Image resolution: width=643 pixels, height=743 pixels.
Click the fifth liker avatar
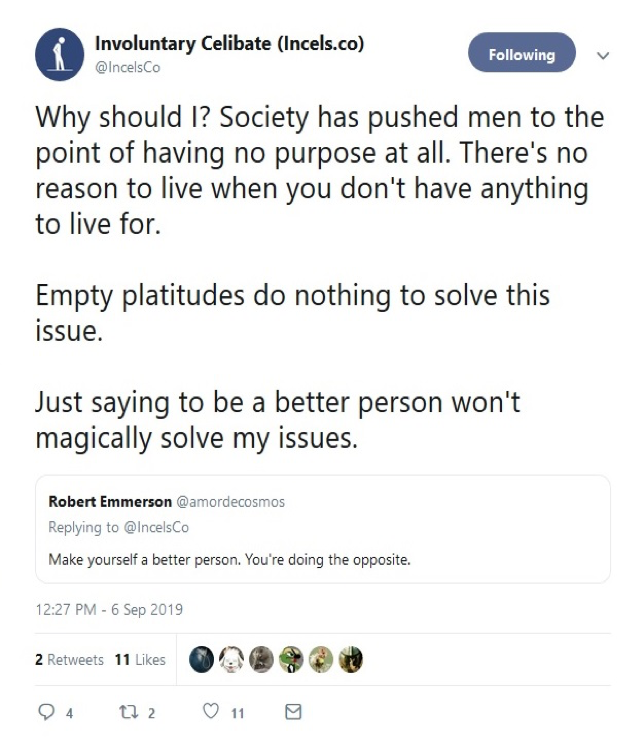click(x=321, y=659)
